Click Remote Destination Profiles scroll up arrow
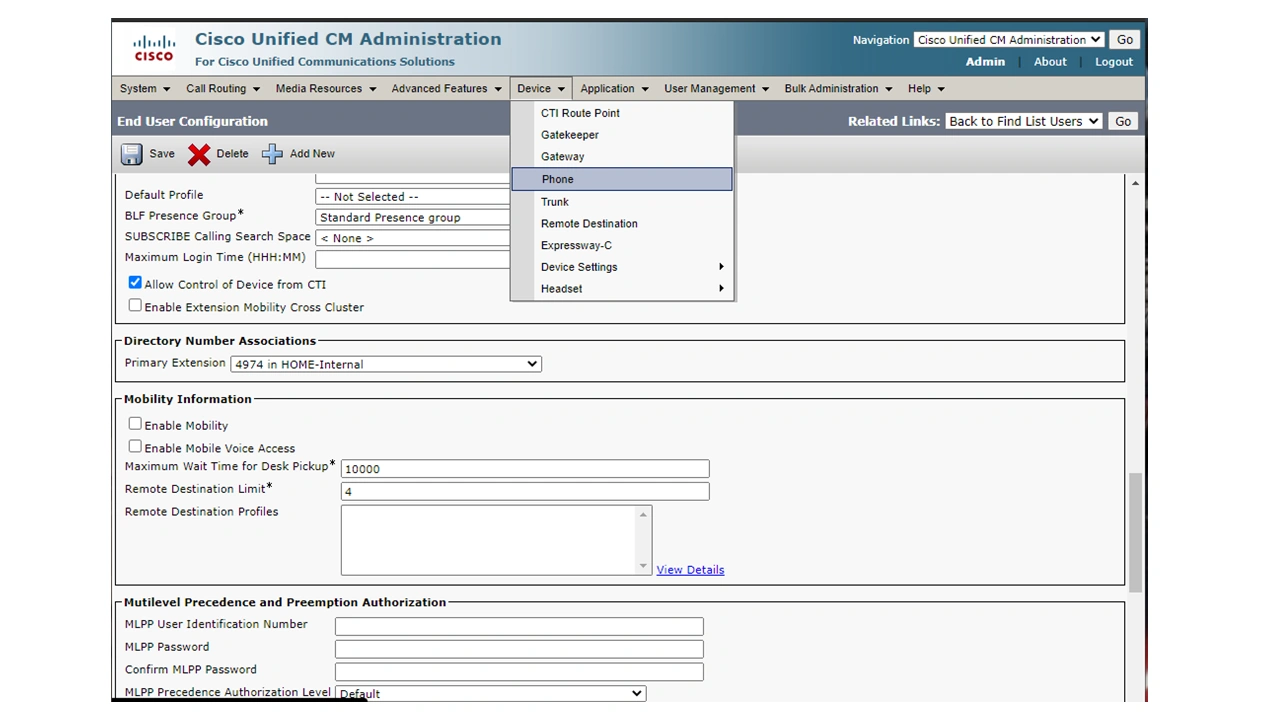This screenshot has width=1280, height=720. pos(643,514)
